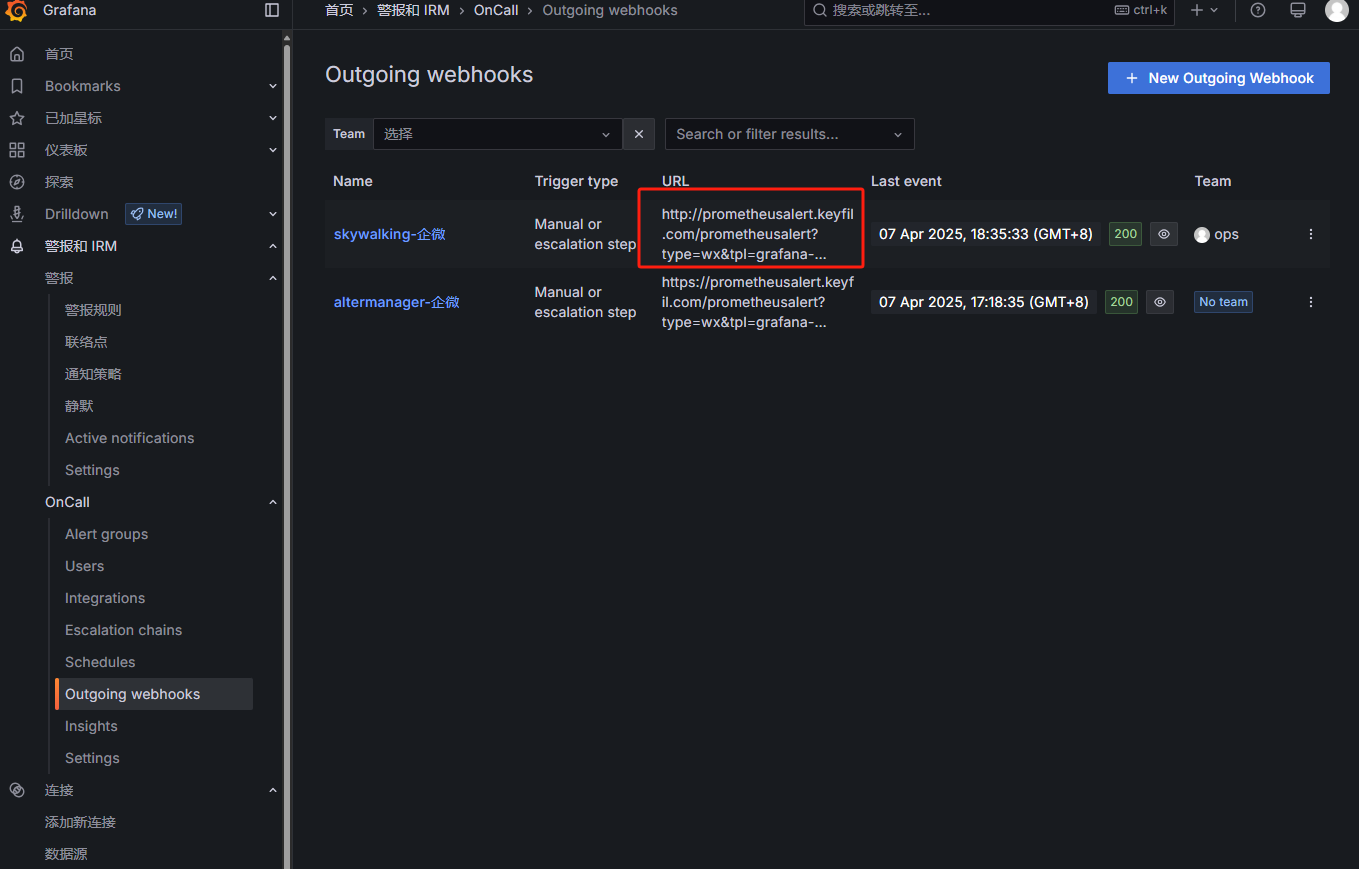Image resolution: width=1359 pixels, height=869 pixels.
Task: Open the user avatar profile menu
Action: 1337,10
